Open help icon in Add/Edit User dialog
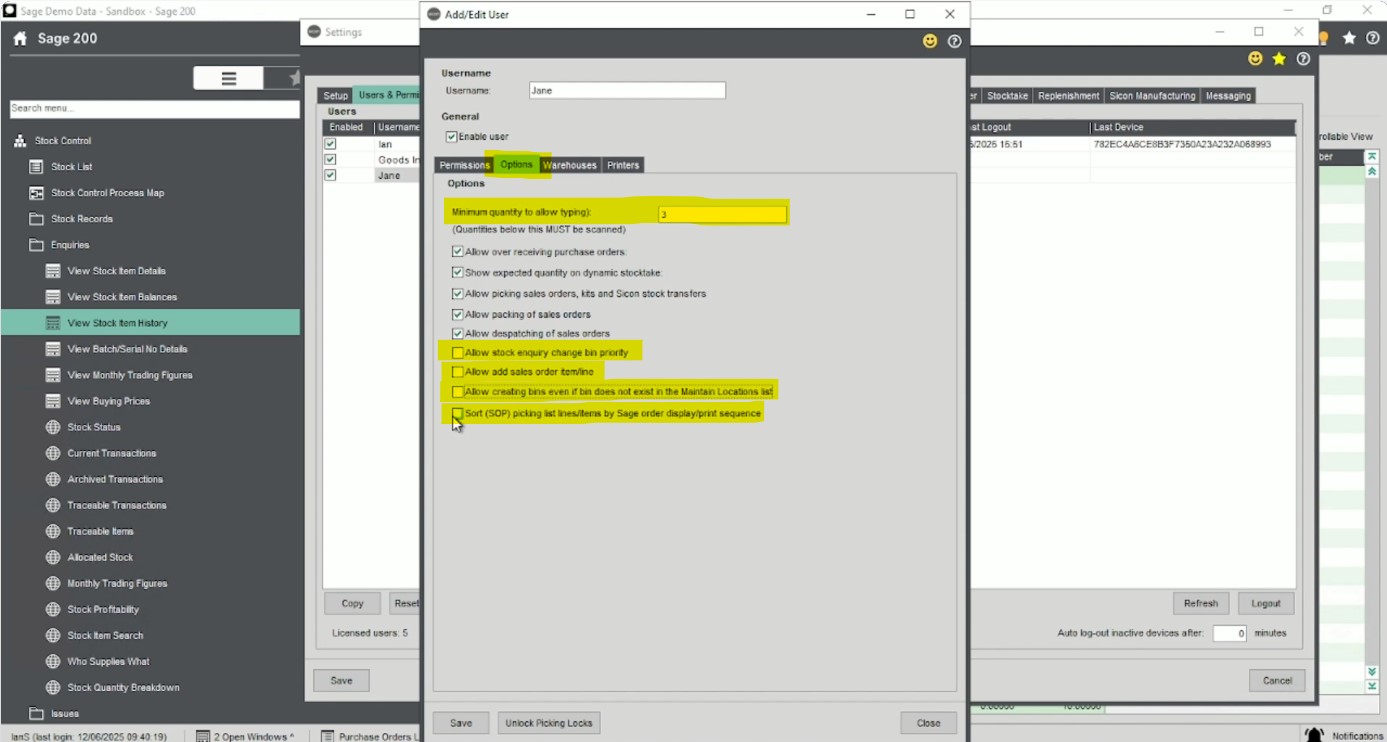Image resolution: width=1387 pixels, height=742 pixels. tap(954, 41)
